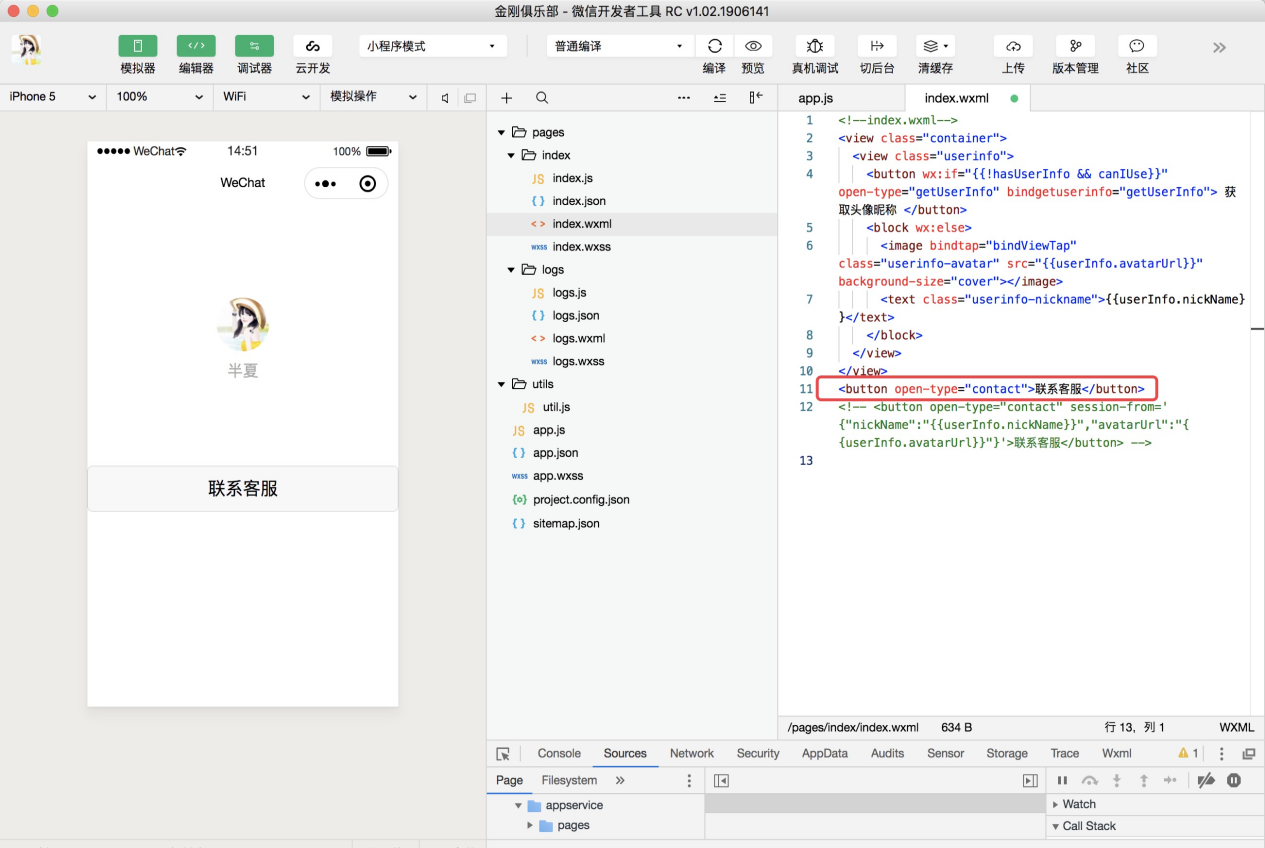Toggle the 模拟器 simulator panel
This screenshot has height=848, width=1265.
pos(138,46)
